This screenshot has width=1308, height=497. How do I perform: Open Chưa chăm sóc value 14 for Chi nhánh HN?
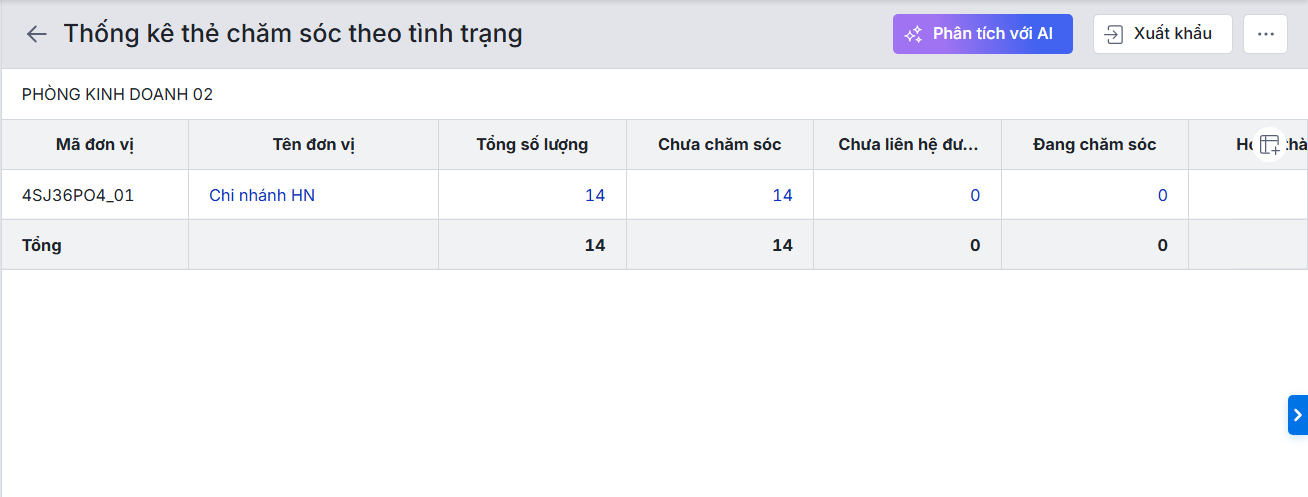[782, 195]
